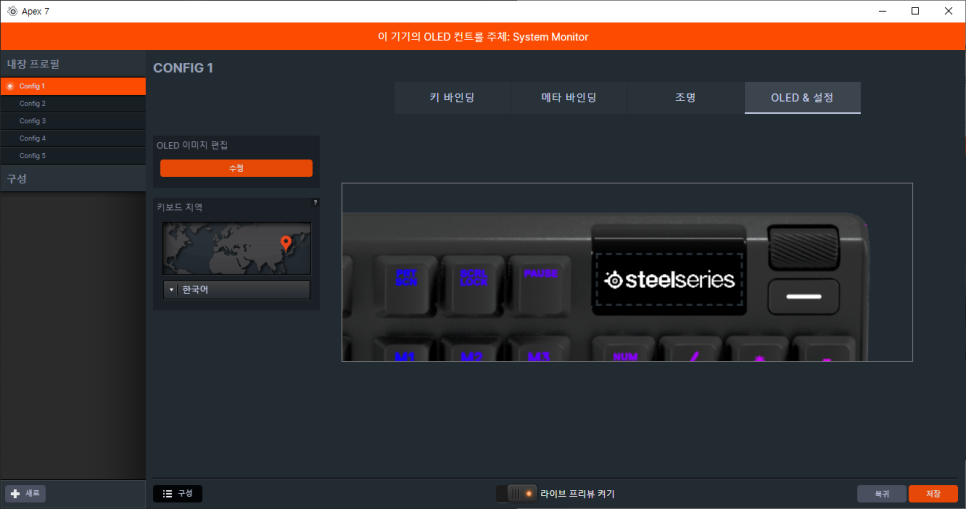Toggle the 라이브 프리뷰 켜기 switch

coord(516,494)
